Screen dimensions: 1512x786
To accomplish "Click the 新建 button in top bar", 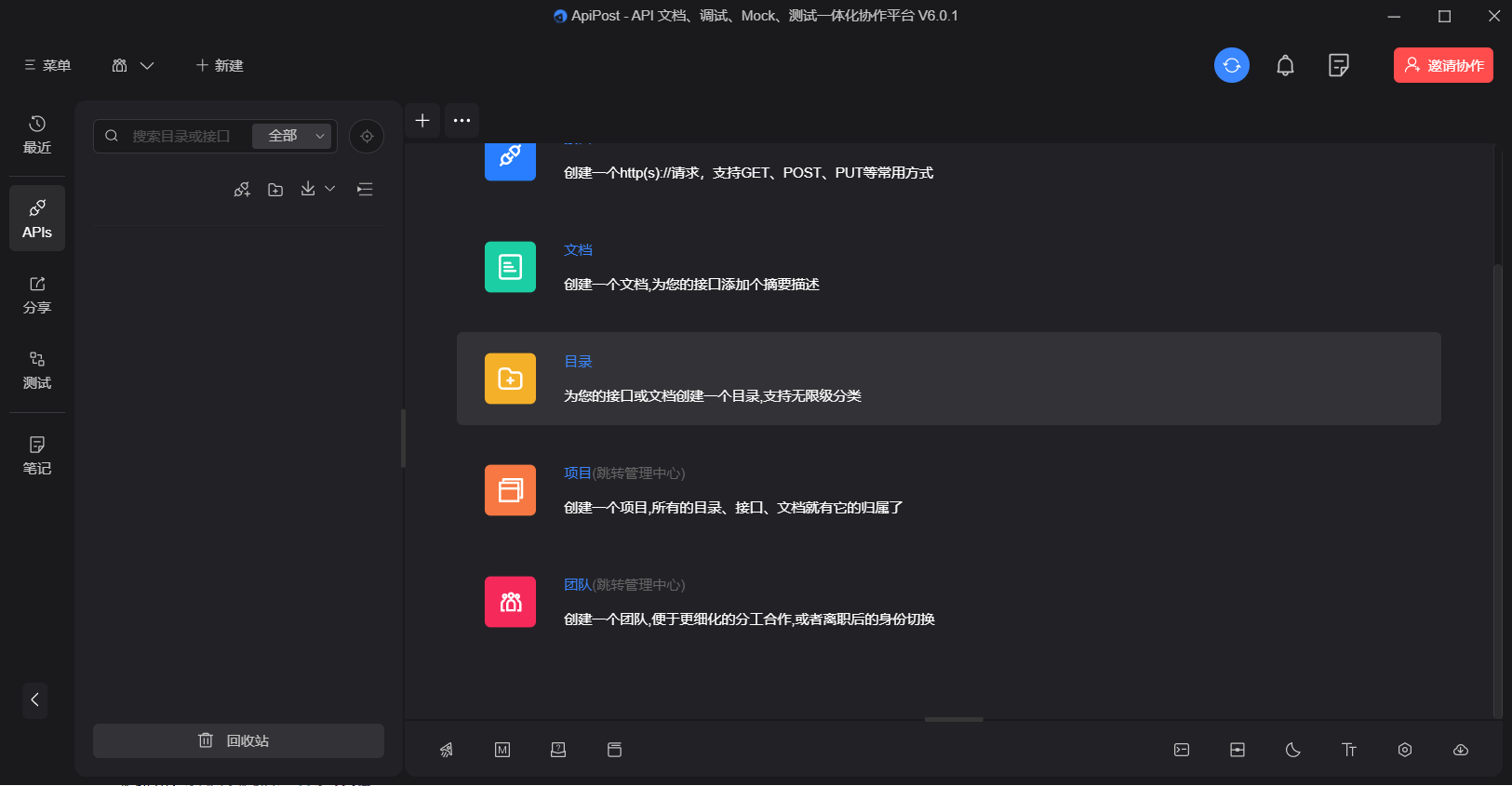I will tap(220, 66).
